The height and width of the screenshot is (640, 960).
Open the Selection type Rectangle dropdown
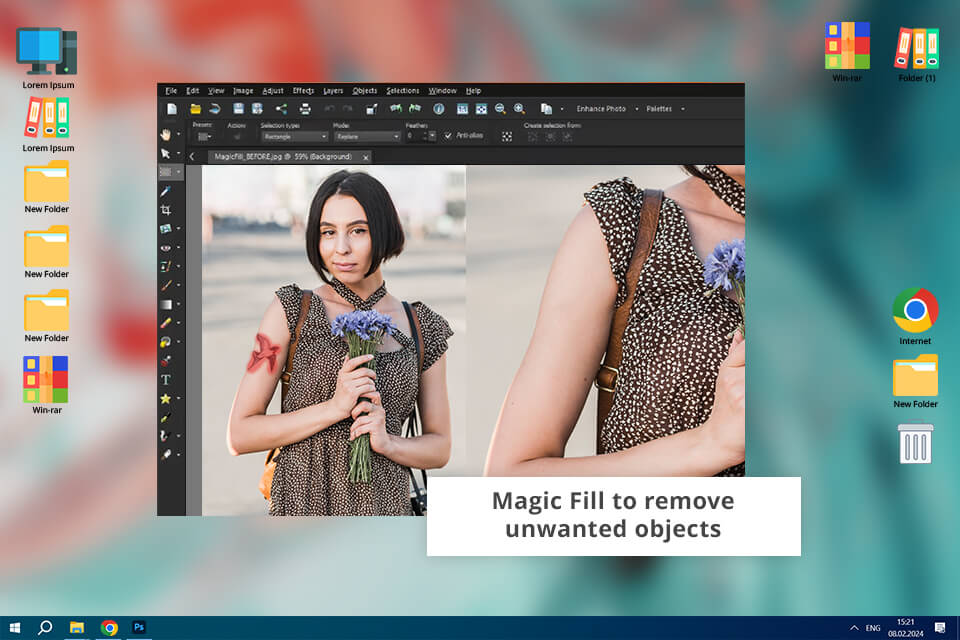click(294, 137)
